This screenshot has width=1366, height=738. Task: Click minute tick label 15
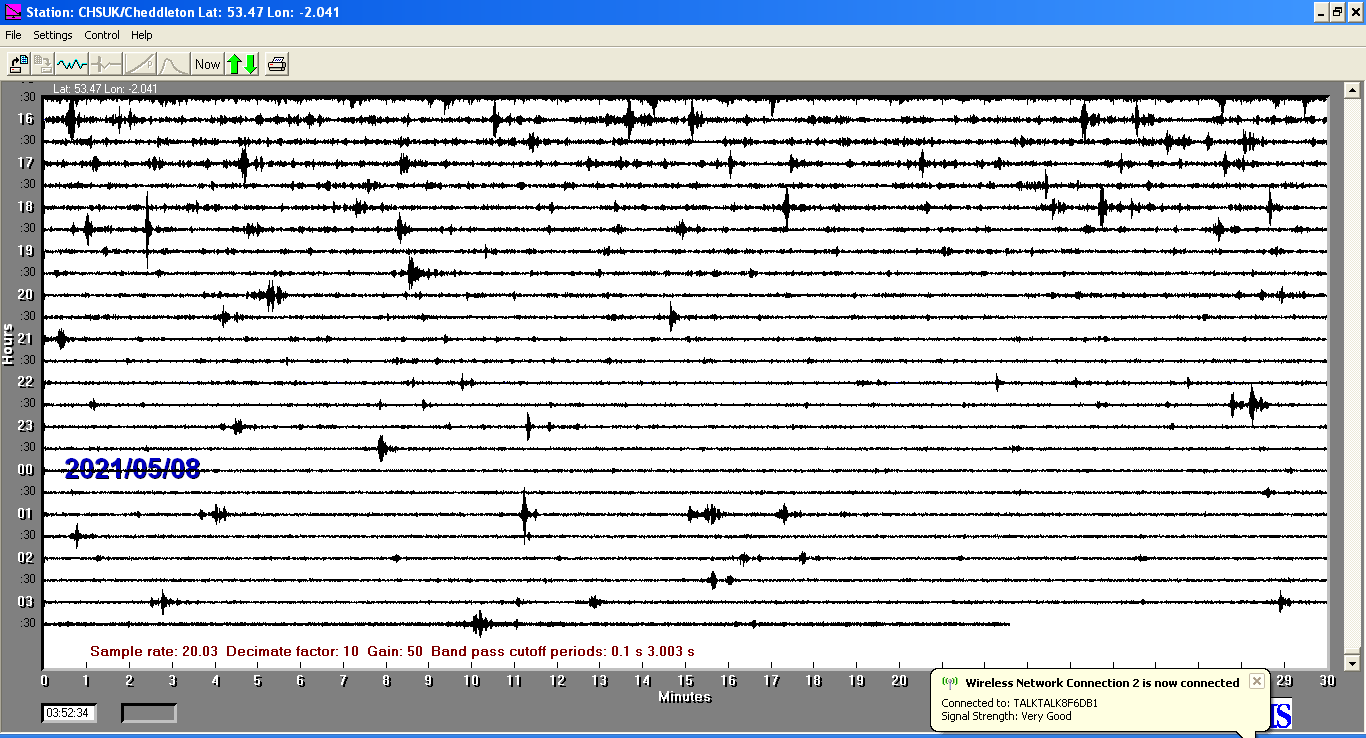685,681
